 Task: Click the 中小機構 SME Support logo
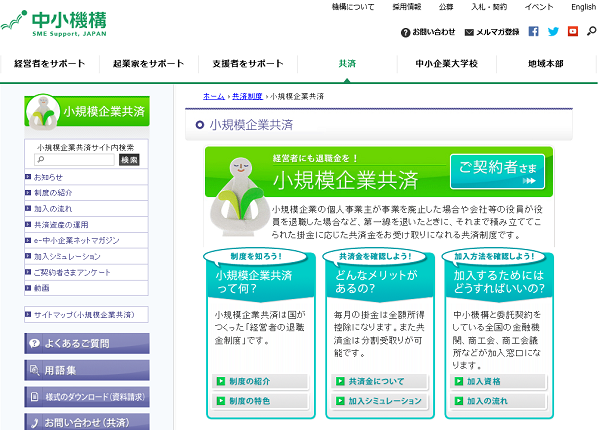[x=54, y=23]
